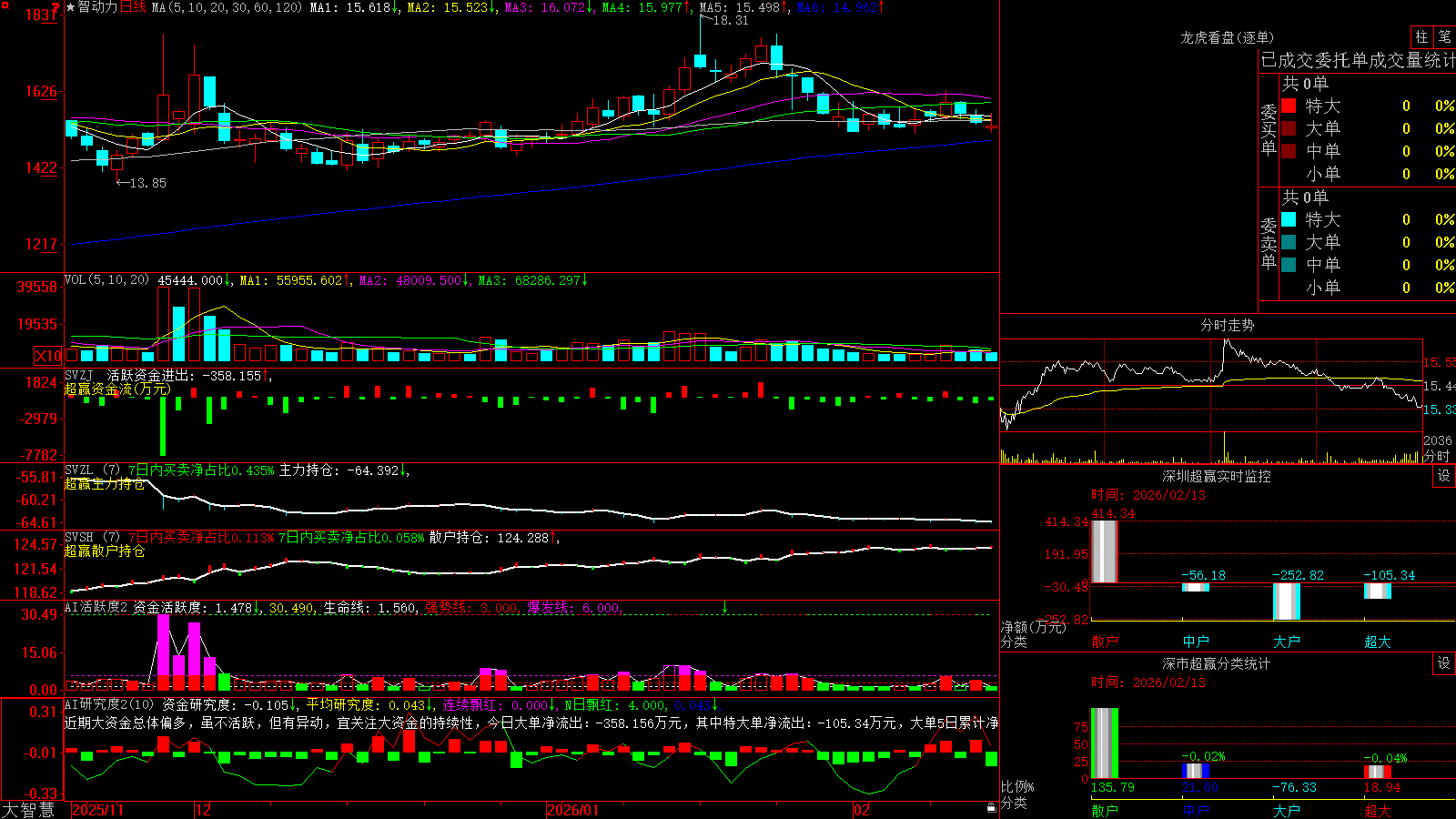The image size is (1456, 819).
Task: Click the 超赢资金流(万元) label
Action: [x=117, y=389]
